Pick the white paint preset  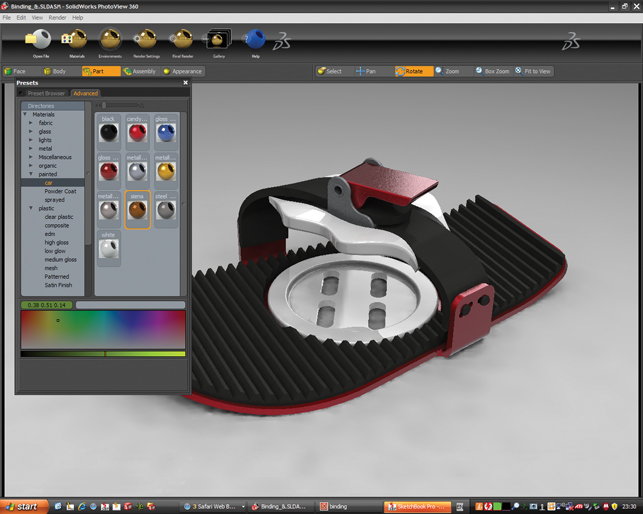(109, 248)
